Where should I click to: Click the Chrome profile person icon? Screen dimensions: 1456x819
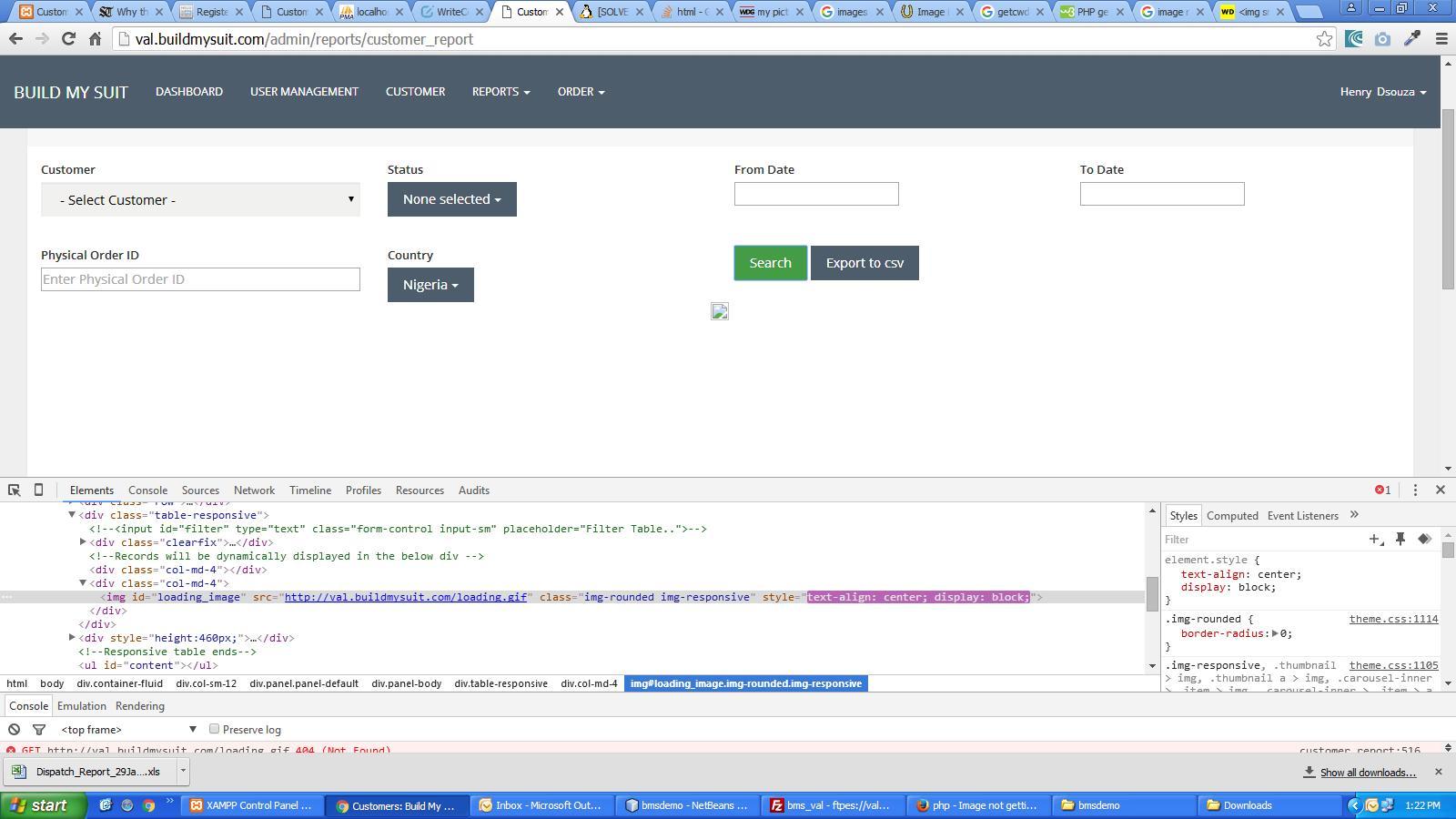click(x=1350, y=8)
